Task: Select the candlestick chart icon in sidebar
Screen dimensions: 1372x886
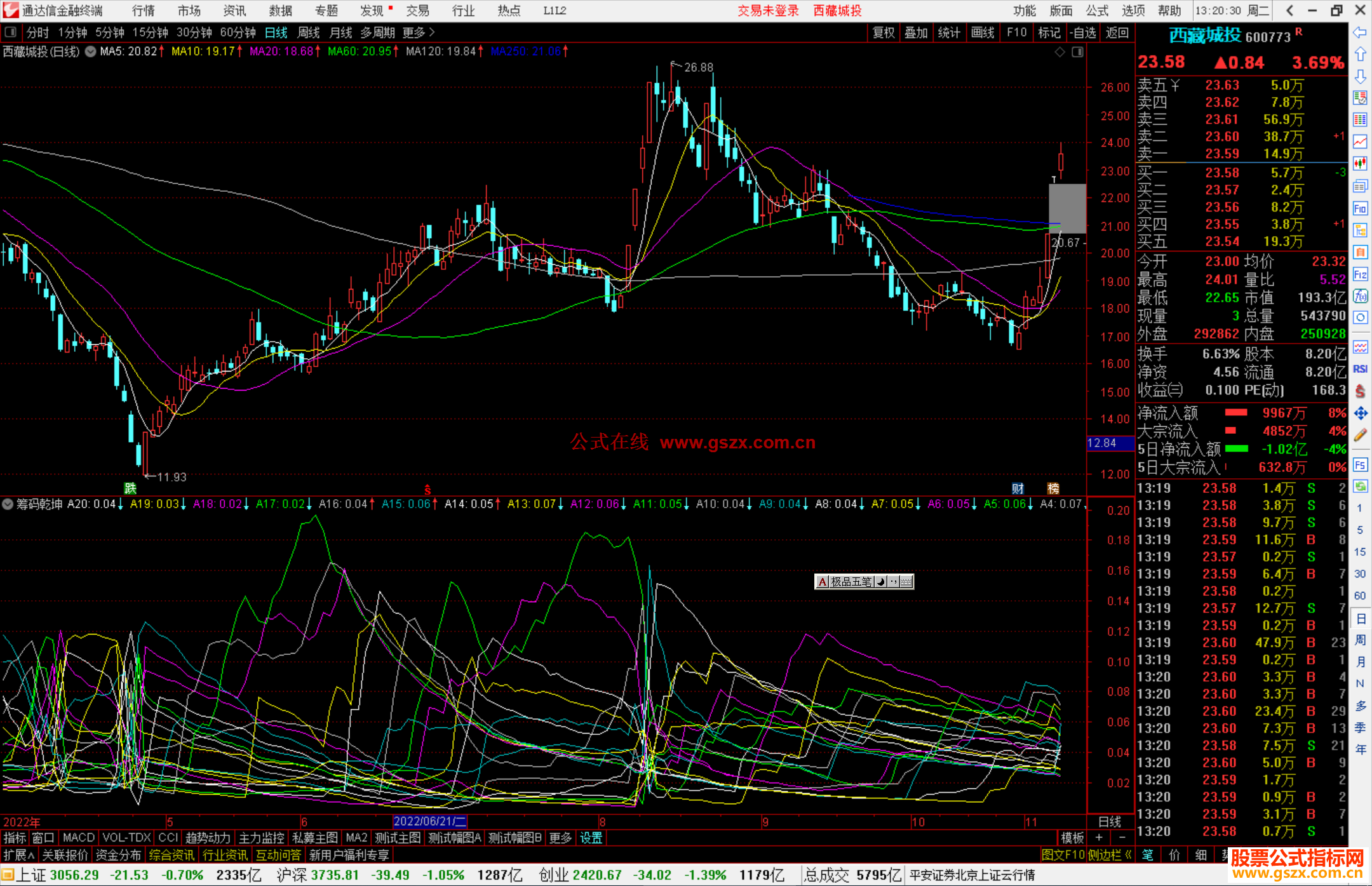Action: pyautogui.click(x=1360, y=164)
